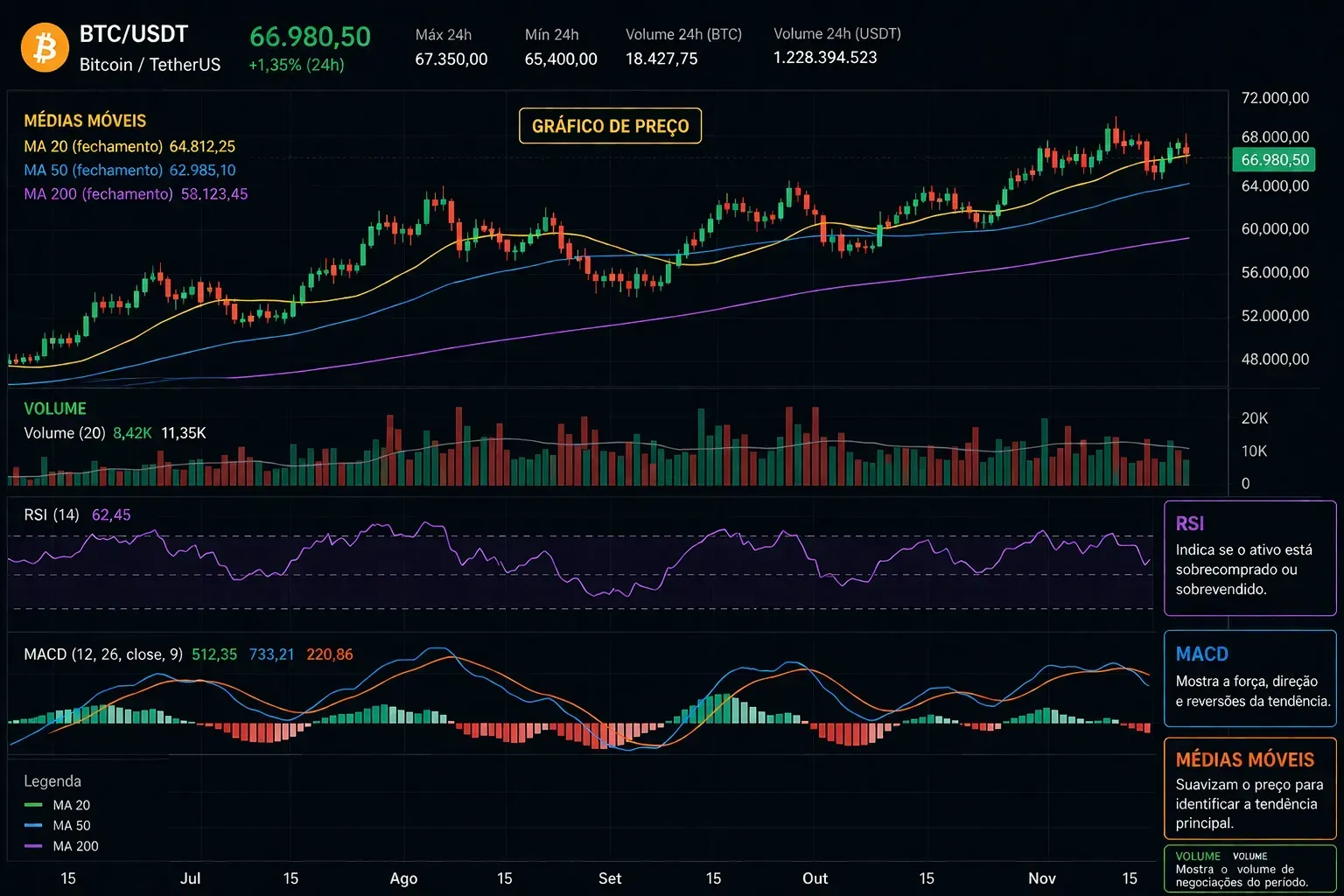Open the VOLUME explanation card
Viewport: 1344px width, 896px height.
(x=1249, y=868)
